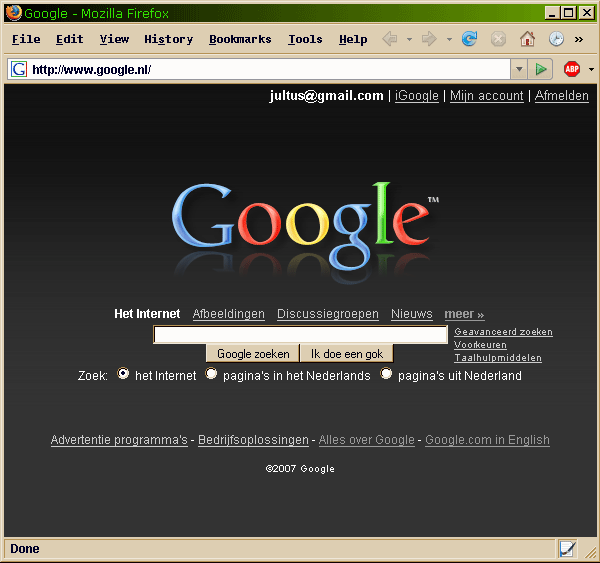Open the File menu
This screenshot has height=563, width=600.
(26, 39)
